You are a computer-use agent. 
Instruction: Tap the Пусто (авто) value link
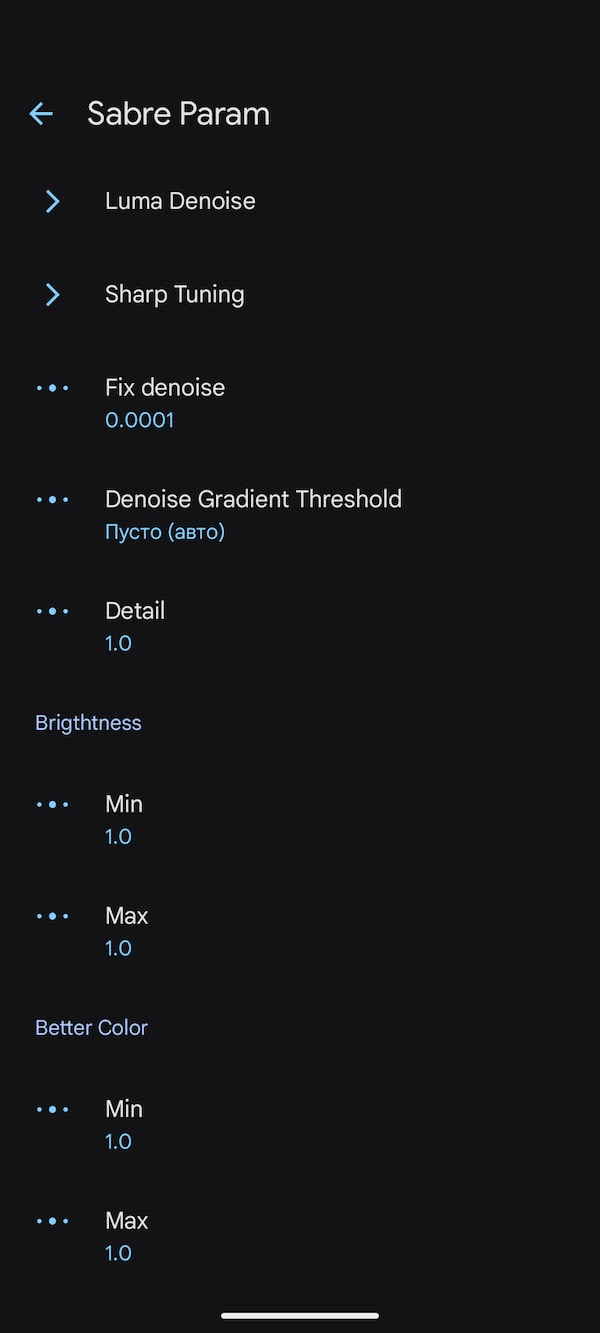coord(166,531)
